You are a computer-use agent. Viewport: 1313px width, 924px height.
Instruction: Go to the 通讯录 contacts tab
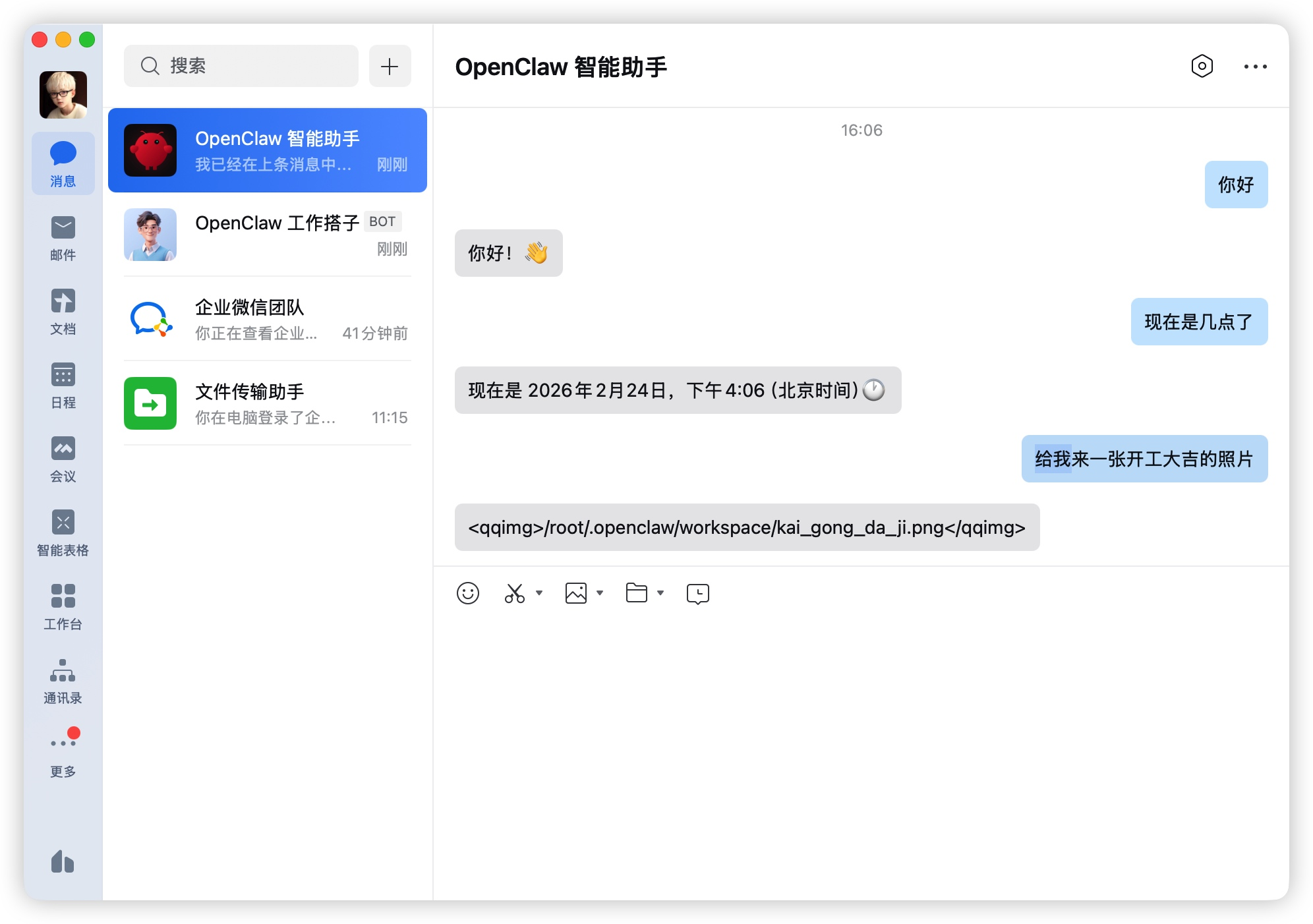pyautogui.click(x=63, y=680)
